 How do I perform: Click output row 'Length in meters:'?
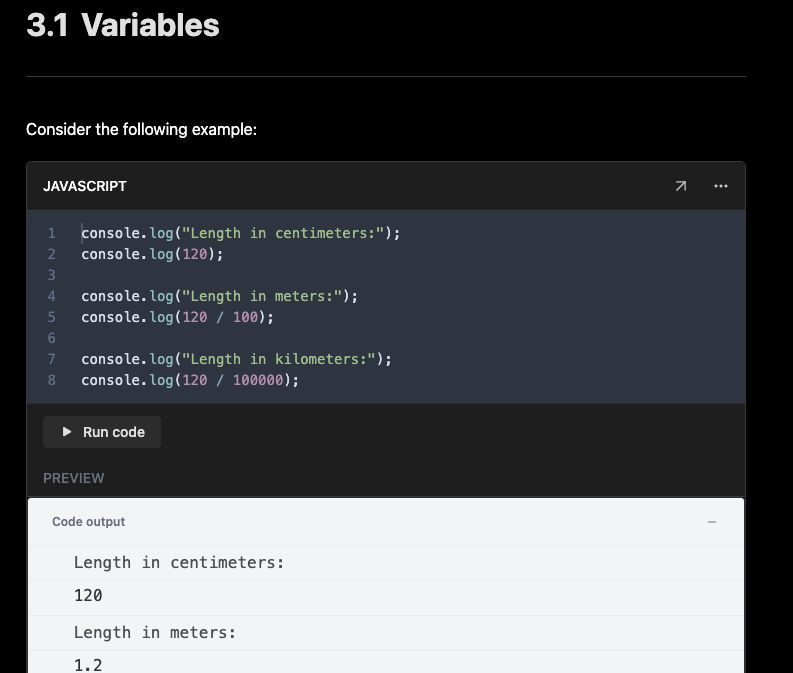point(155,633)
